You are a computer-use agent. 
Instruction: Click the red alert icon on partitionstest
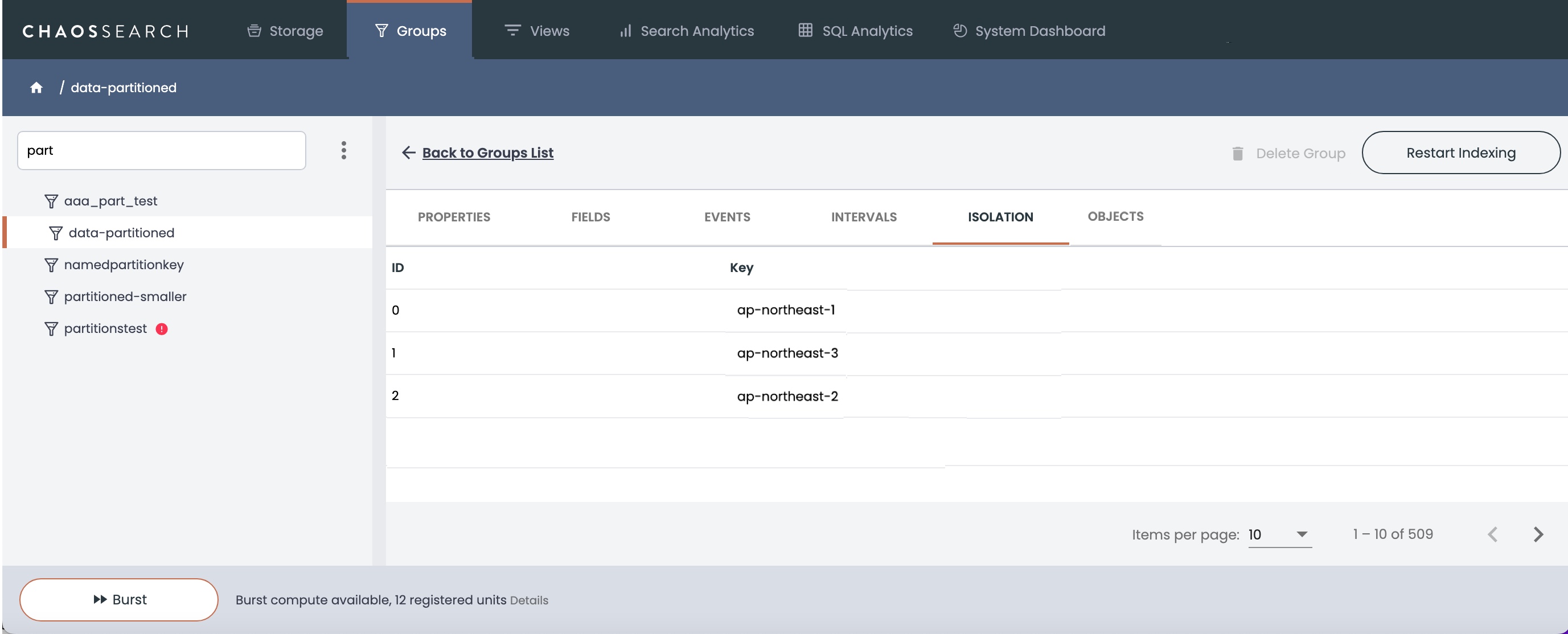point(161,329)
